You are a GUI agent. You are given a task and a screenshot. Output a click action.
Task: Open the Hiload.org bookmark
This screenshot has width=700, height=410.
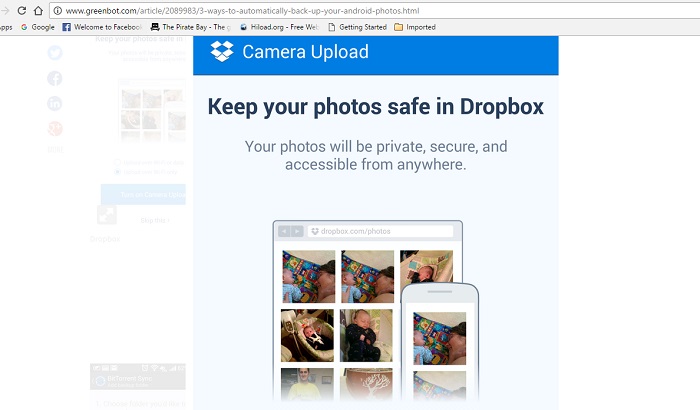pos(279,27)
